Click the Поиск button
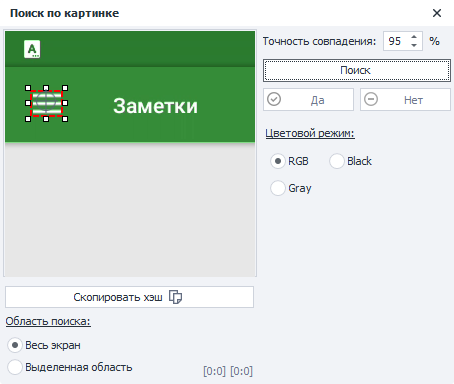 (357, 70)
